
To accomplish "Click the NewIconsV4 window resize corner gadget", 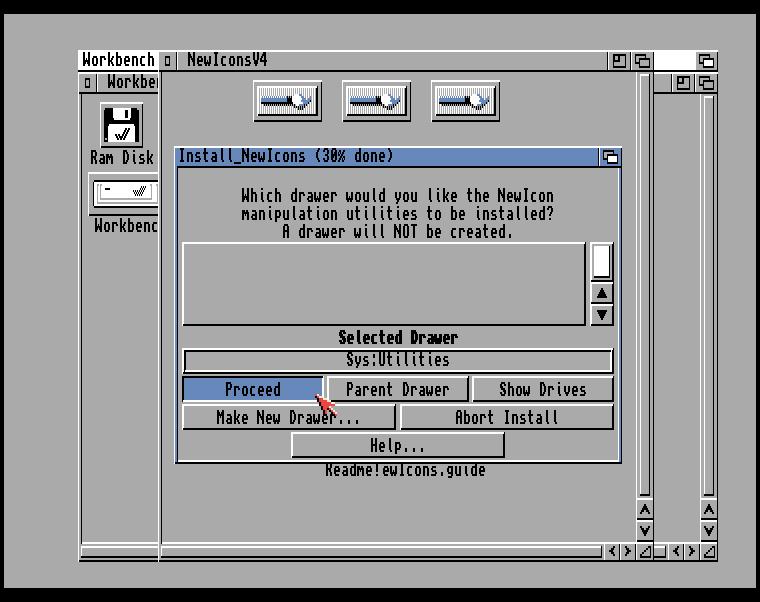I will 645,551.
